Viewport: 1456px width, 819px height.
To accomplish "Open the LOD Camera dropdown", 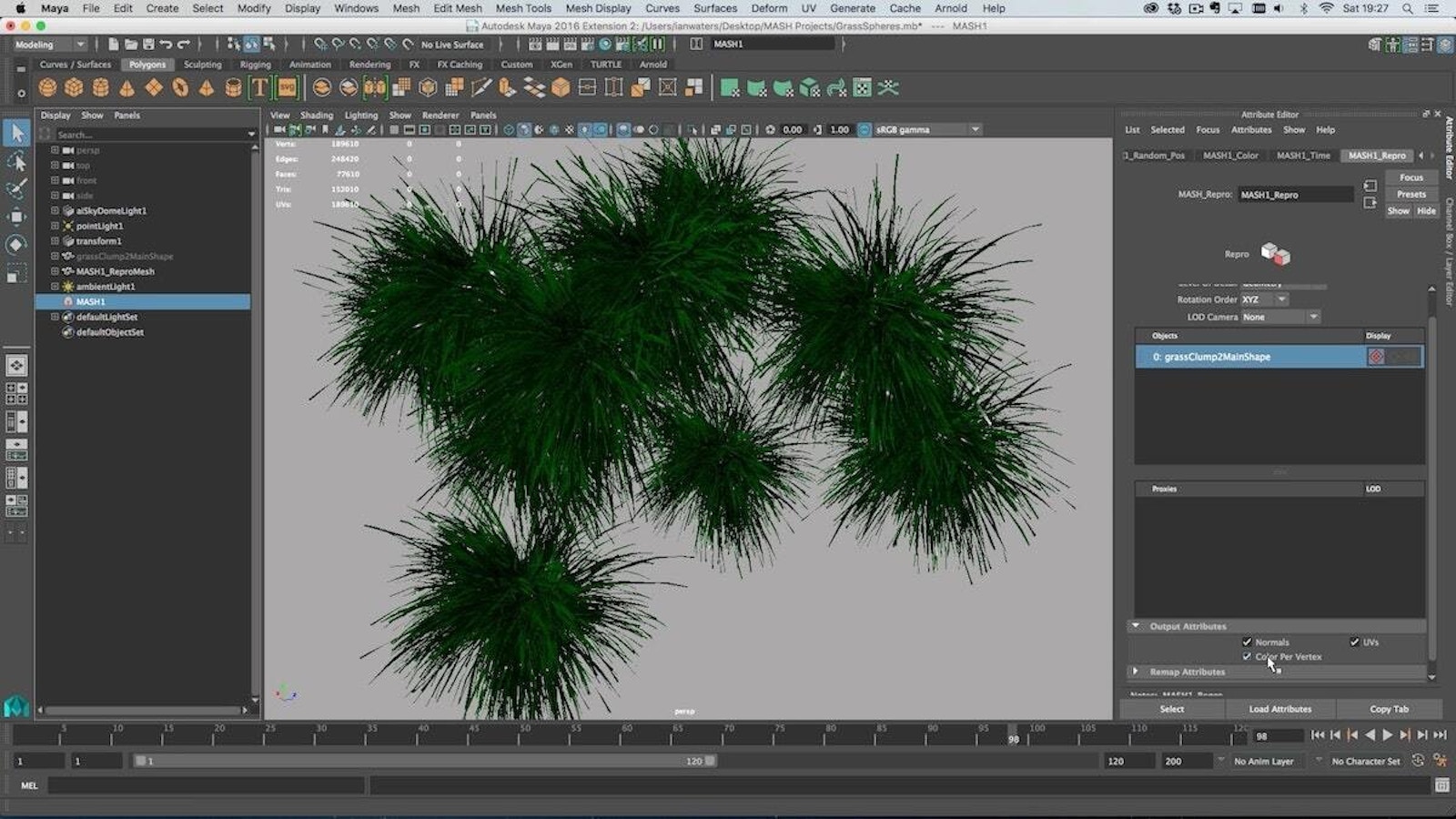I will click(x=1280, y=317).
